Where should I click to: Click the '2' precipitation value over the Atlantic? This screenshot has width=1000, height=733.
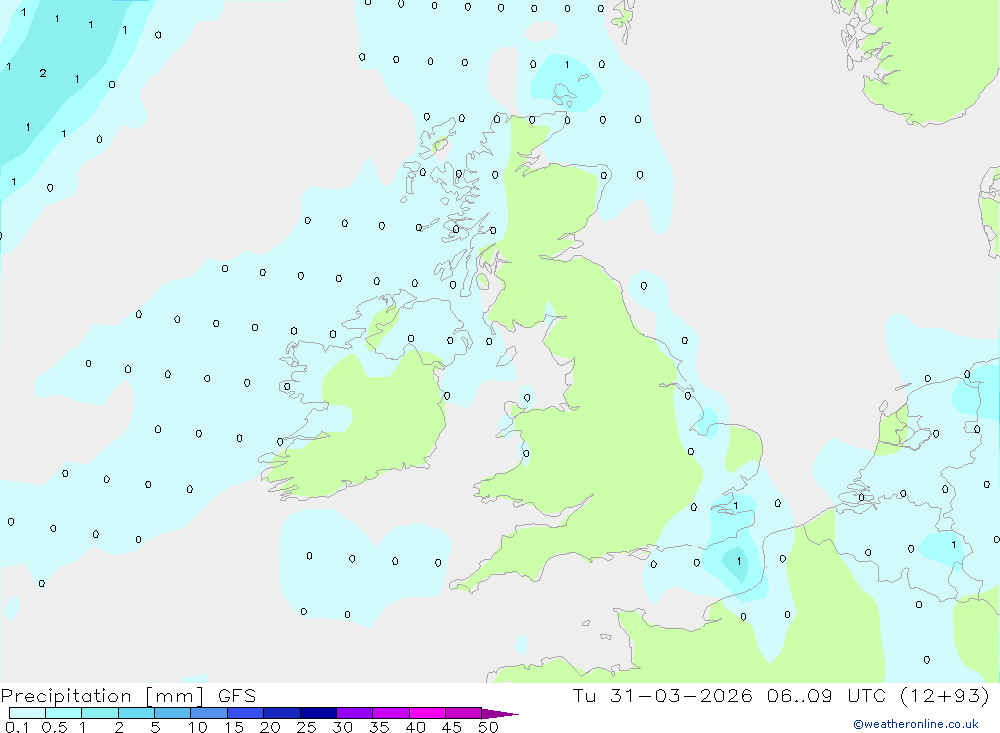tap(43, 73)
